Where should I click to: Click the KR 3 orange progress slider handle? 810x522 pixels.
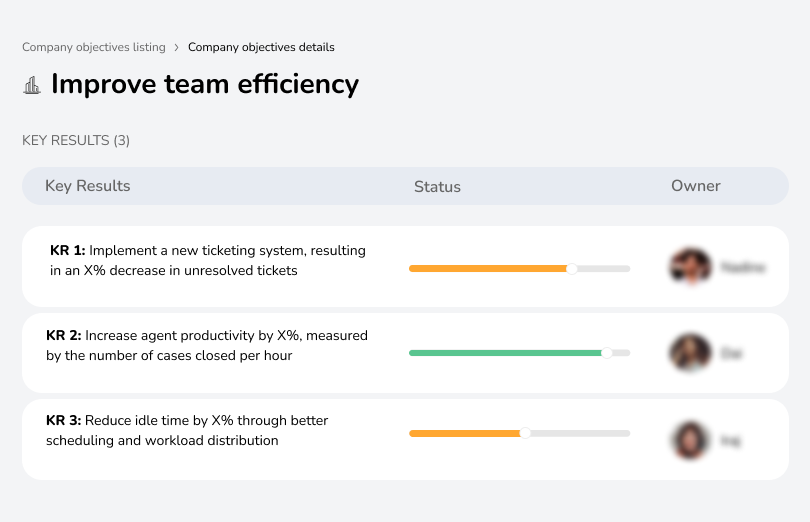tap(525, 433)
